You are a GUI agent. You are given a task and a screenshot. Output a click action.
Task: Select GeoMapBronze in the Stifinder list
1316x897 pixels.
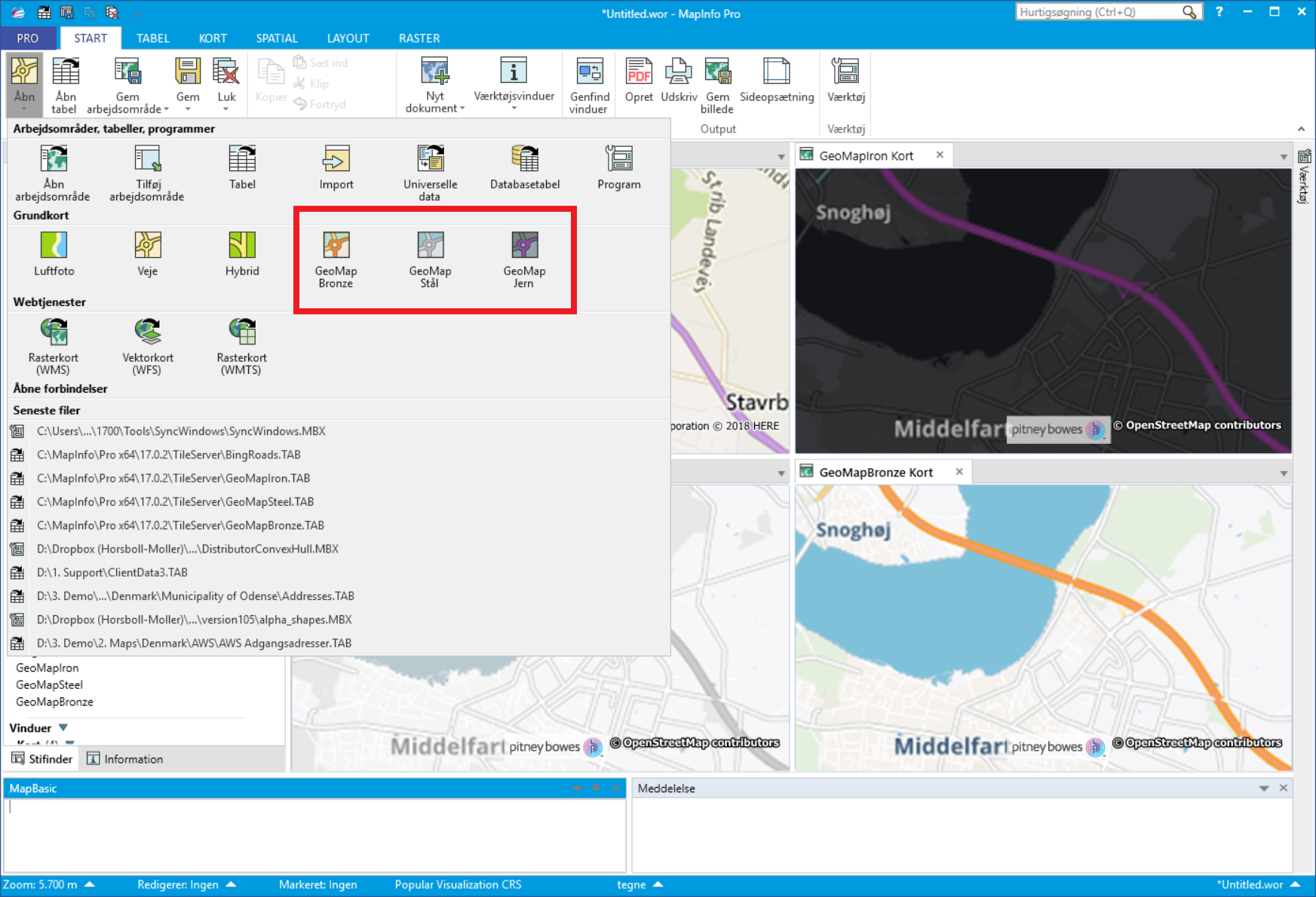[54, 702]
